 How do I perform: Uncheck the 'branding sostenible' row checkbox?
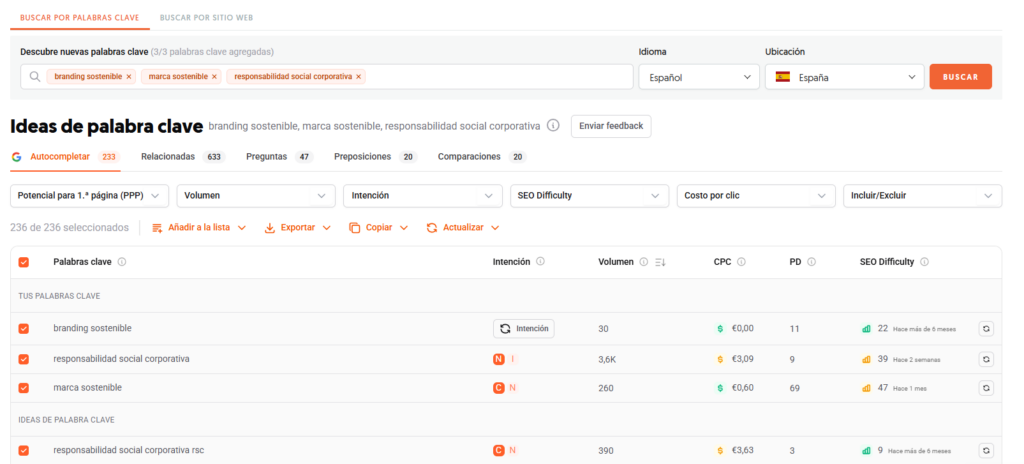[24, 328]
